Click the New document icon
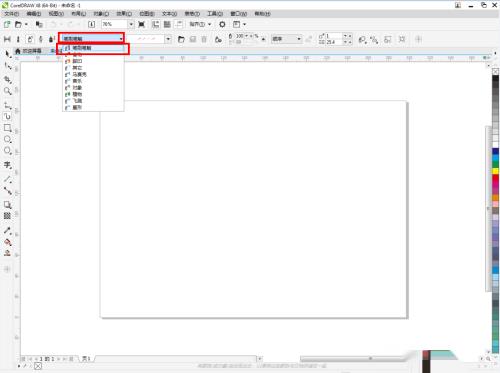 click(7, 24)
